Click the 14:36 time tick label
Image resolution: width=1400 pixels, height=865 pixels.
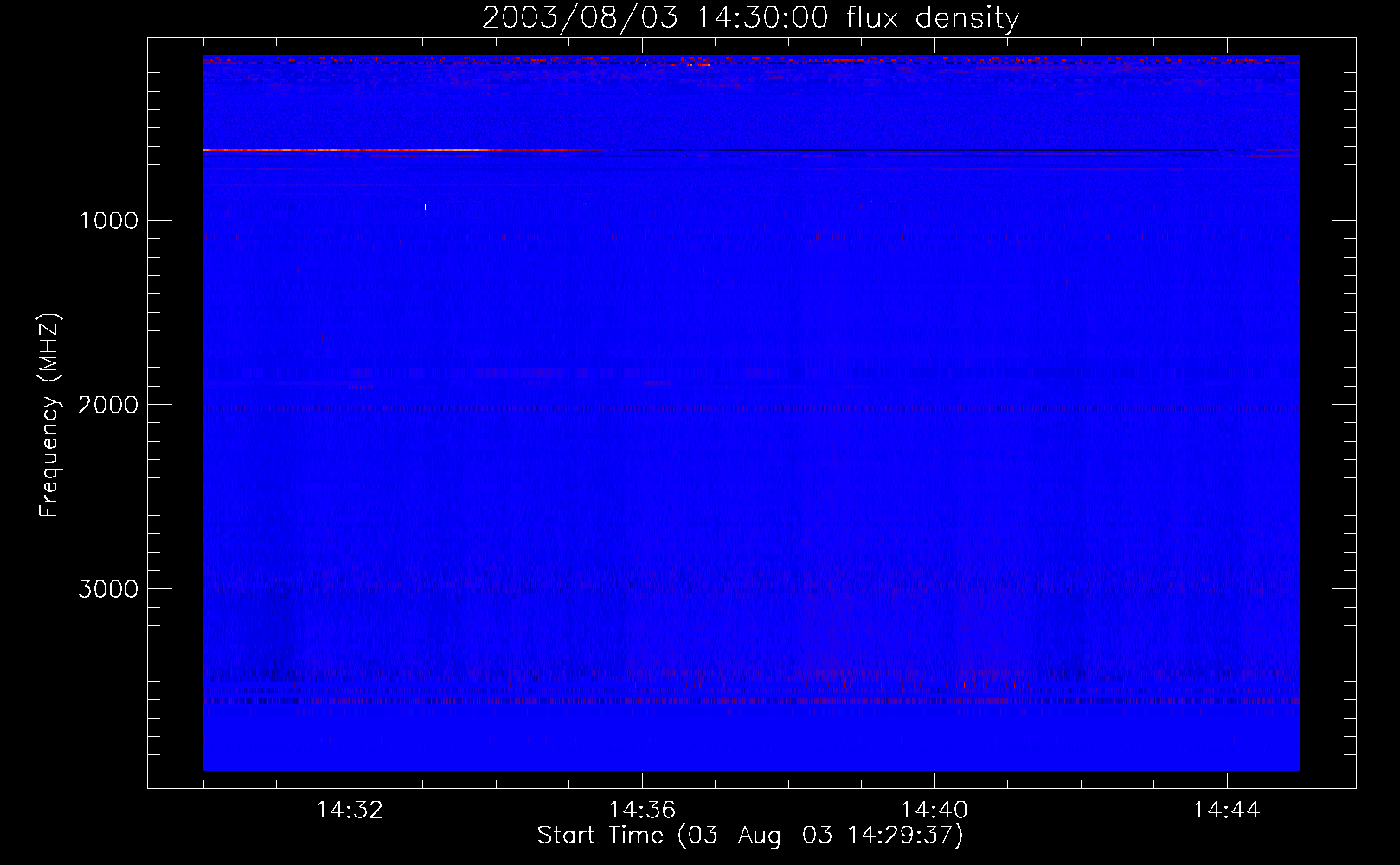pos(642,811)
